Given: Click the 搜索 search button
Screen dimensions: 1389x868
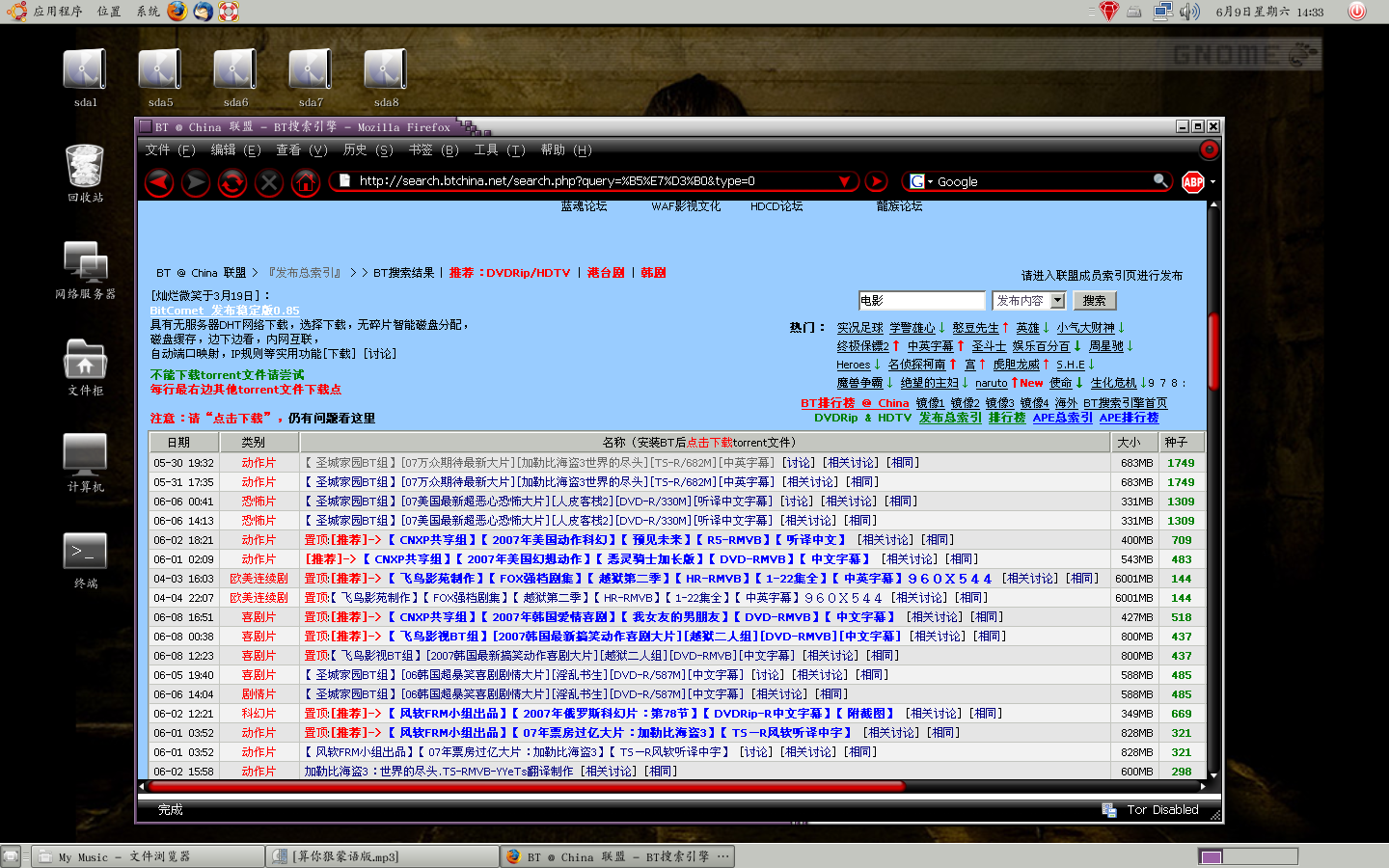Looking at the screenshot, I should click(x=1094, y=301).
